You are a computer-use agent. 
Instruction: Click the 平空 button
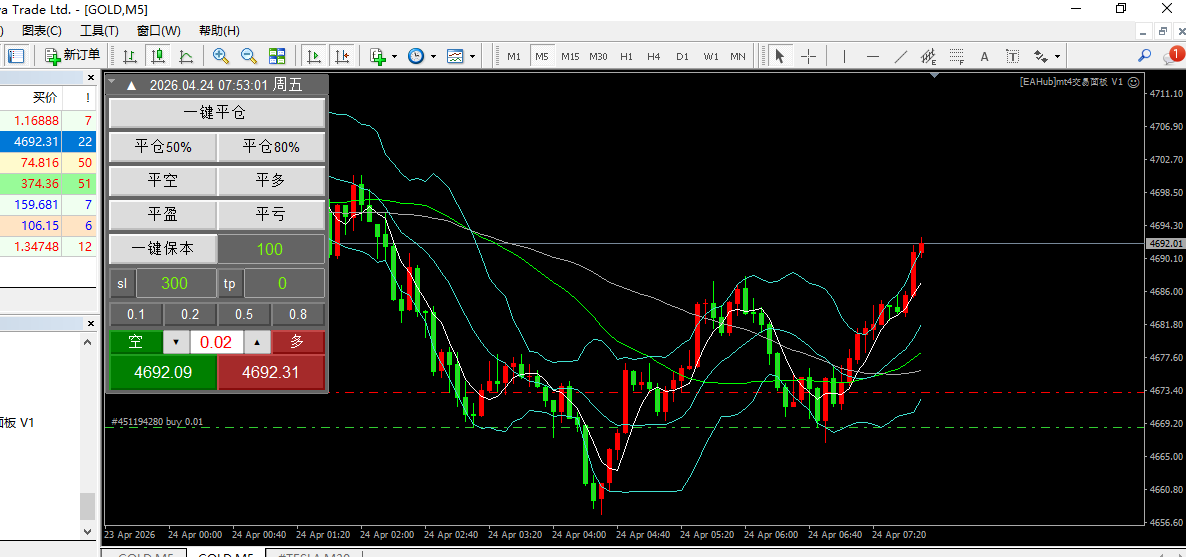pos(163,181)
